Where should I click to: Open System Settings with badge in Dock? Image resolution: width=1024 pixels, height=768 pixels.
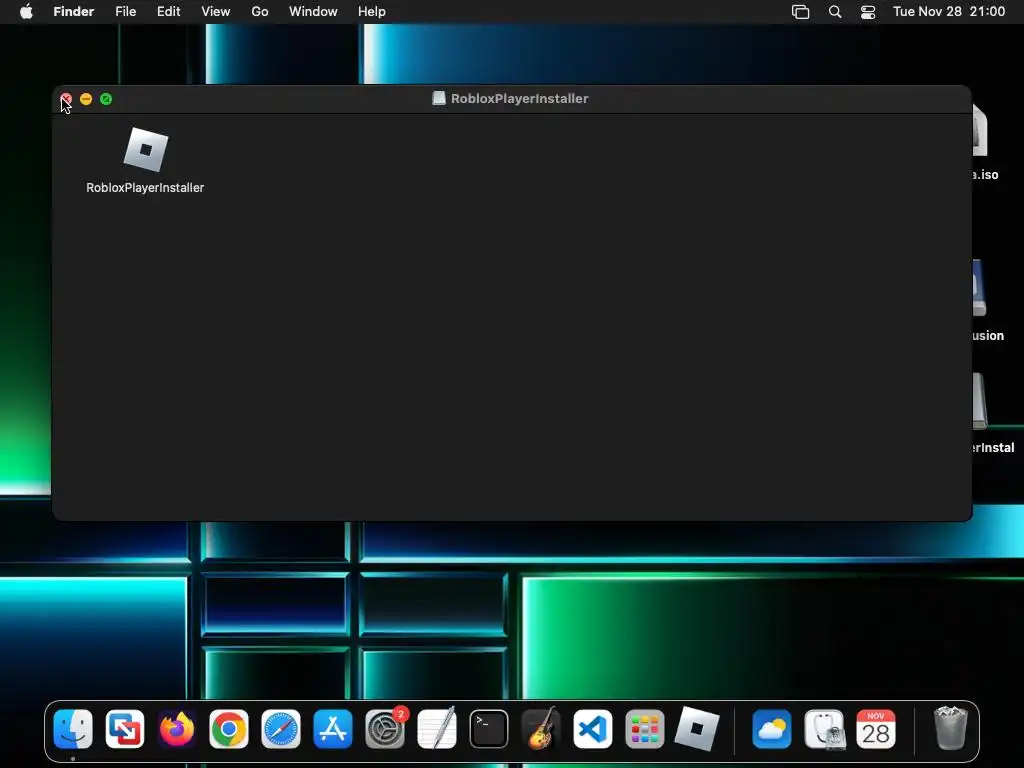[x=385, y=729]
